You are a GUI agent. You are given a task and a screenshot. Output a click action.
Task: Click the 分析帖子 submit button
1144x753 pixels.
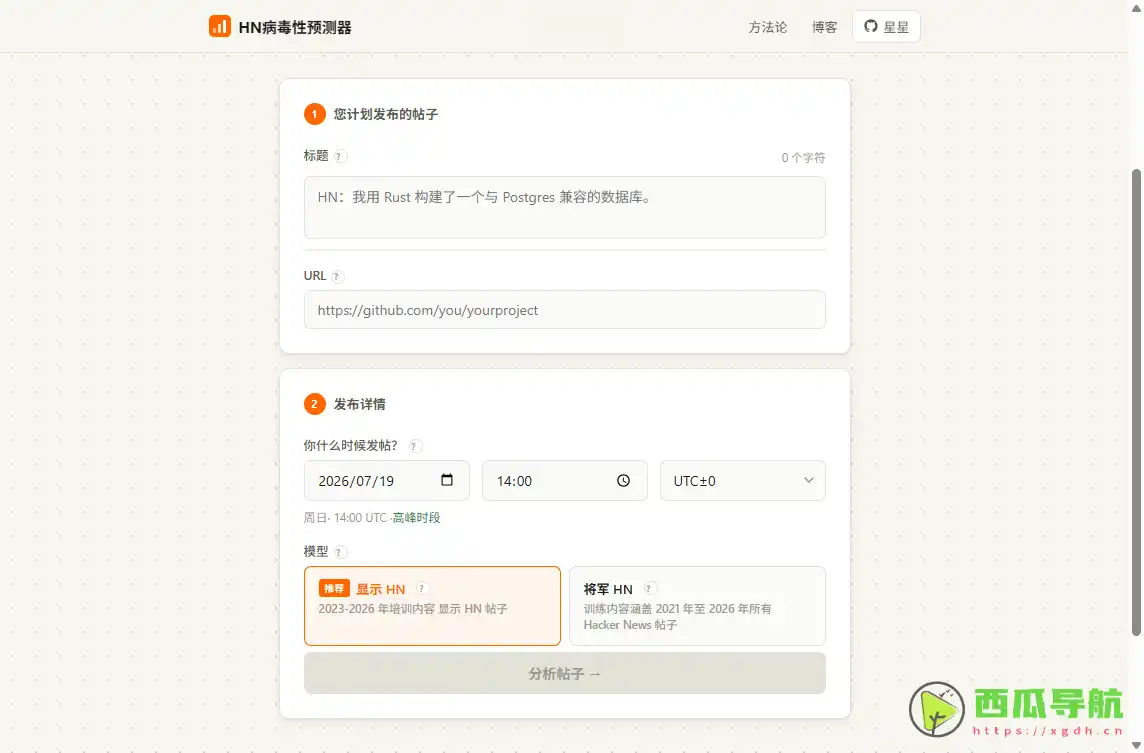pos(565,673)
